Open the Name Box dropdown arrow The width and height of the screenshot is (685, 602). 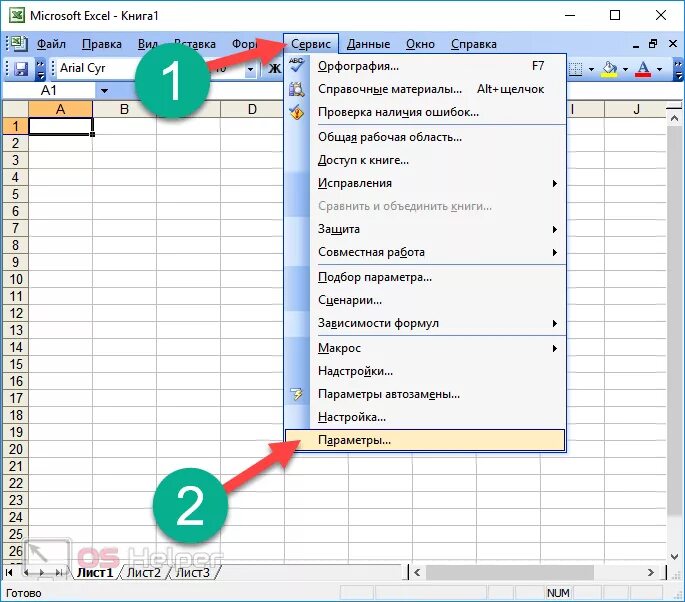(x=104, y=91)
